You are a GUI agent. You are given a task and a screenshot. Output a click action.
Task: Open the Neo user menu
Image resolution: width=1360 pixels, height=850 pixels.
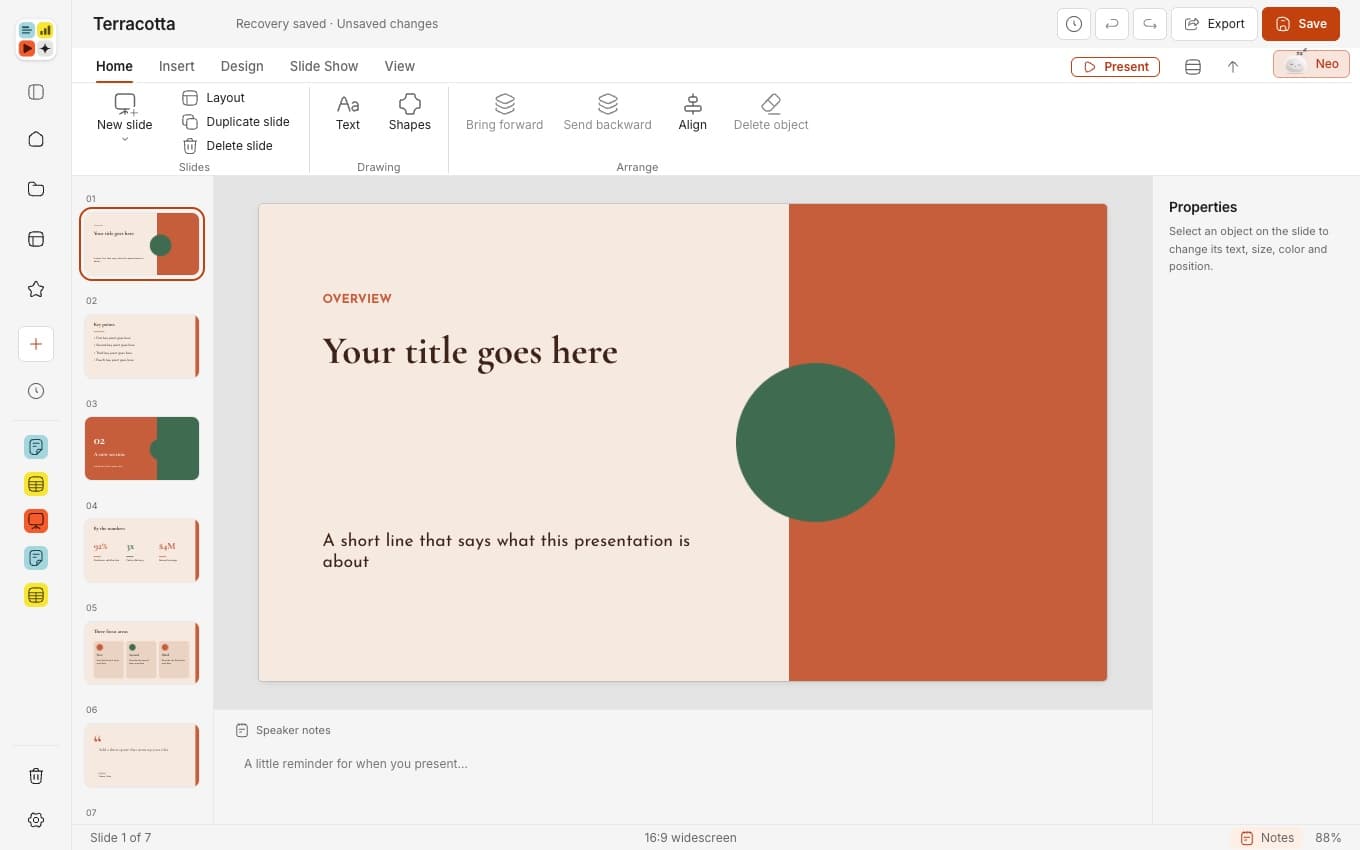click(x=1311, y=64)
